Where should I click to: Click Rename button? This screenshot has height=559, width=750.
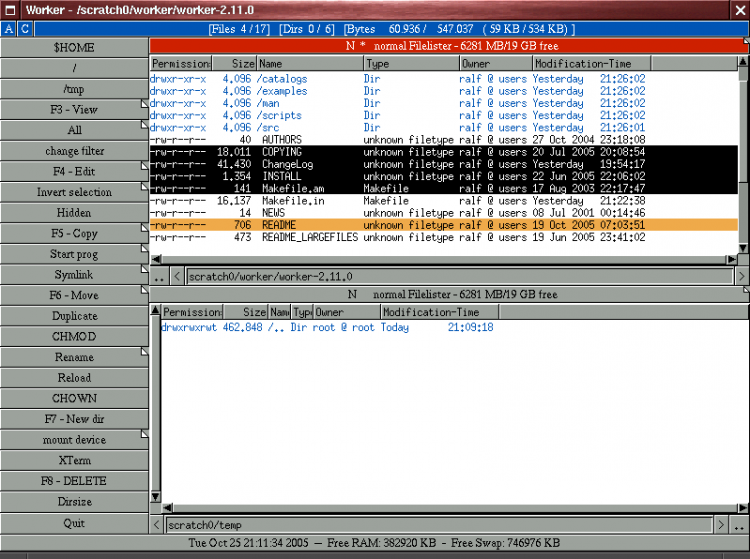pyautogui.click(x=74, y=357)
